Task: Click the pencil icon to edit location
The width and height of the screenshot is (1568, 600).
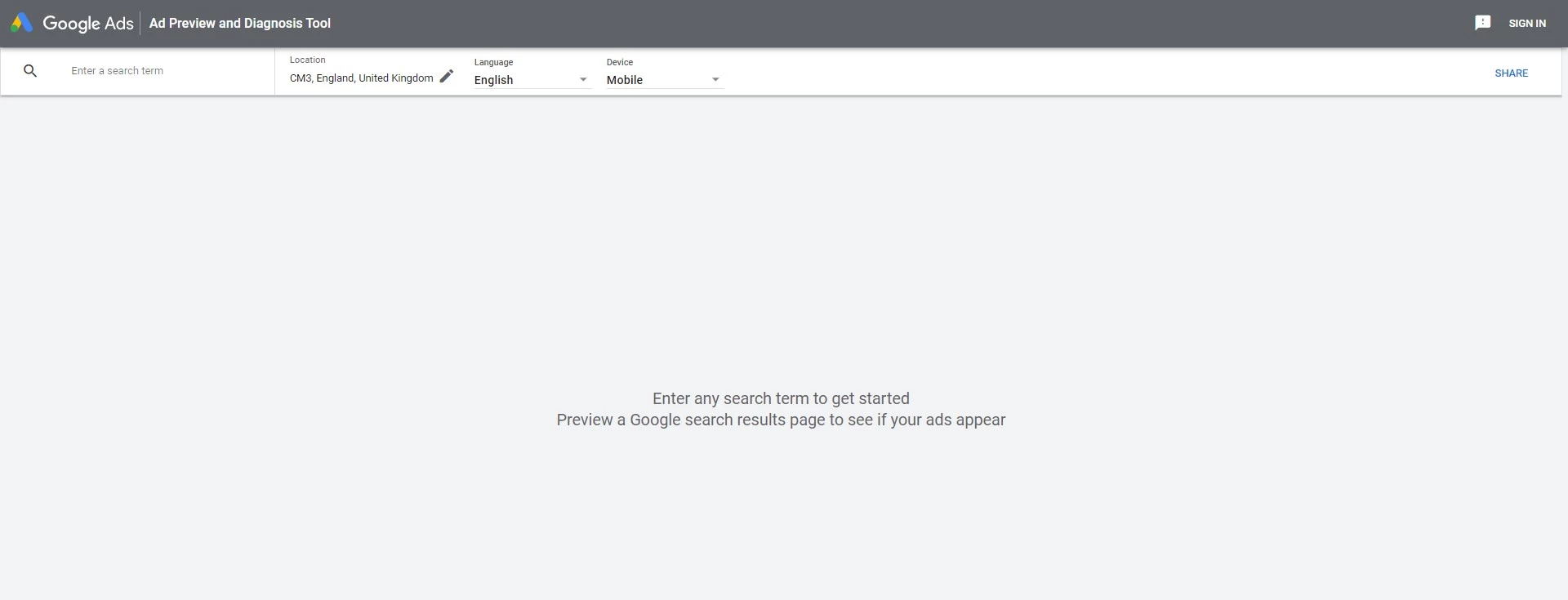Action: [447, 77]
